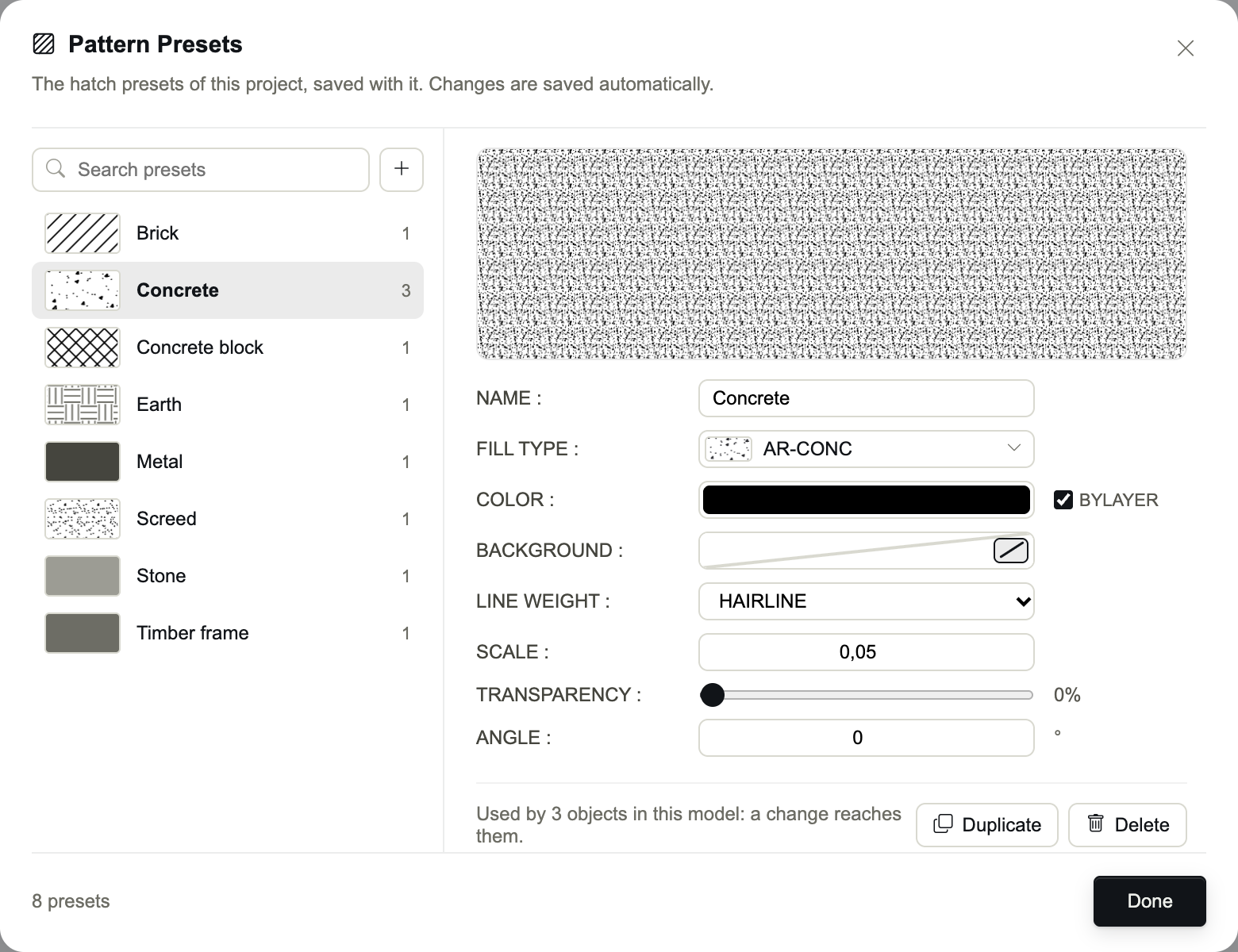Image resolution: width=1238 pixels, height=952 pixels.
Task: Click the Duplicate button
Action: pyautogui.click(x=987, y=825)
